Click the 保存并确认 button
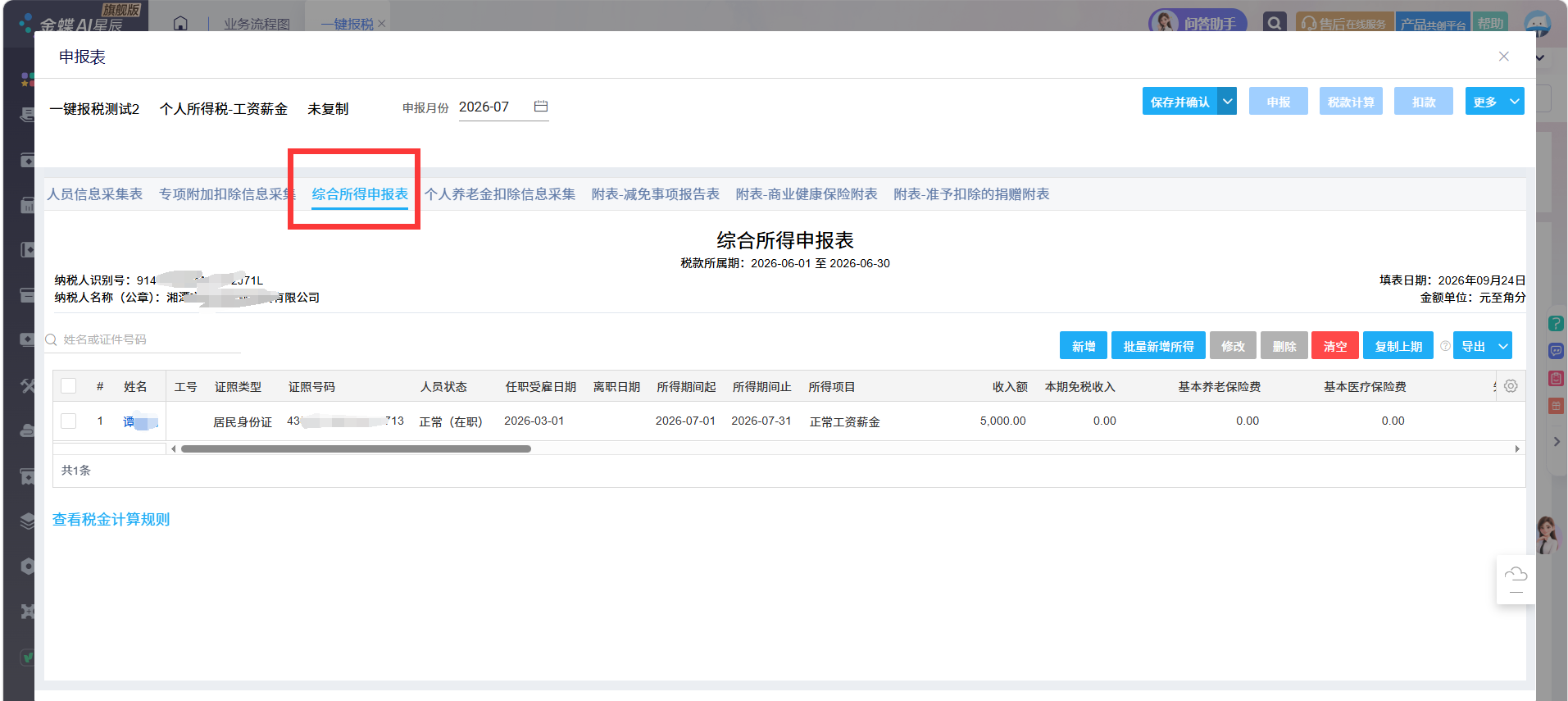Image resolution: width=1568 pixels, height=701 pixels. [1179, 102]
